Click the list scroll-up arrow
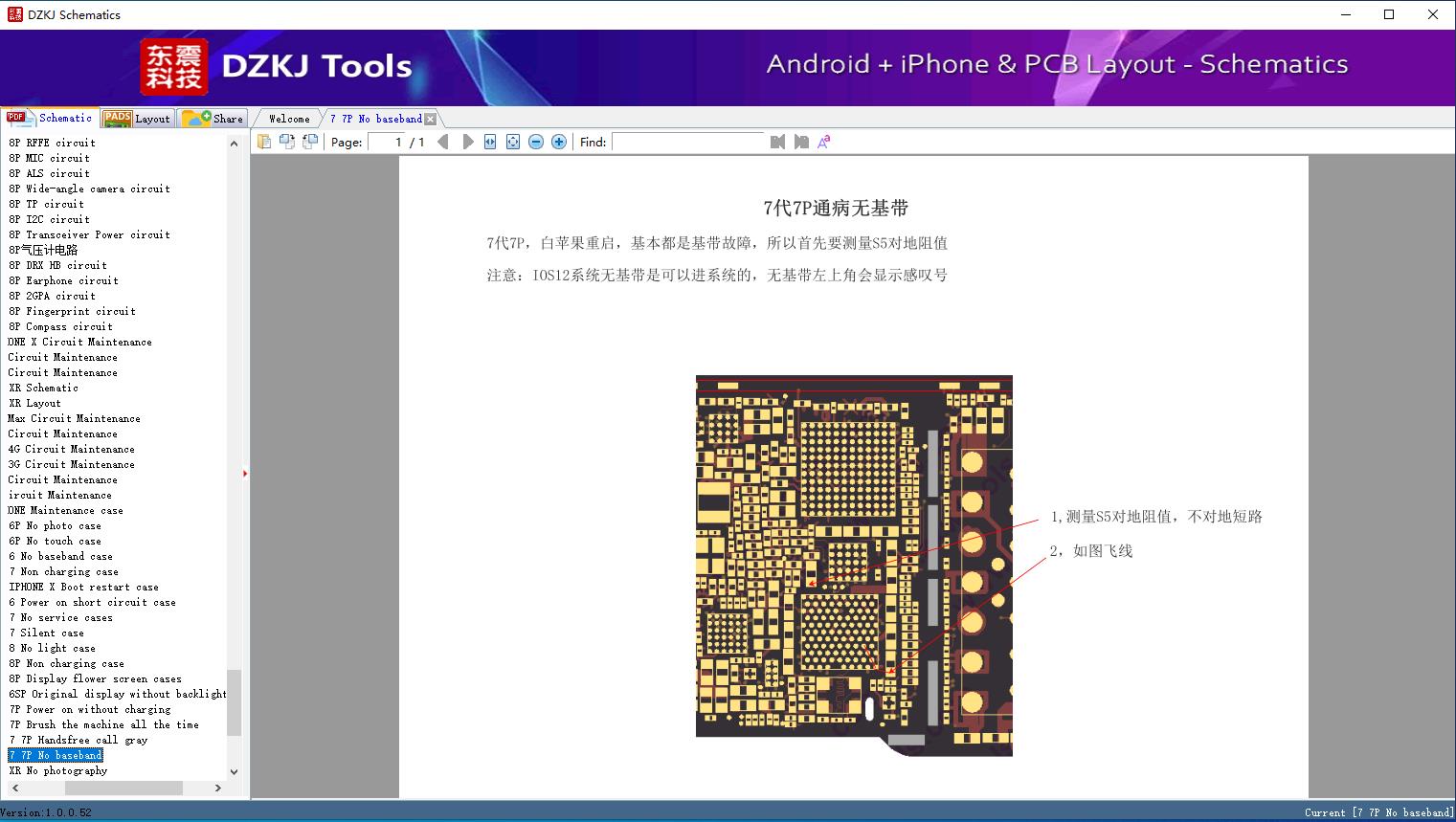1456x822 pixels. click(234, 144)
